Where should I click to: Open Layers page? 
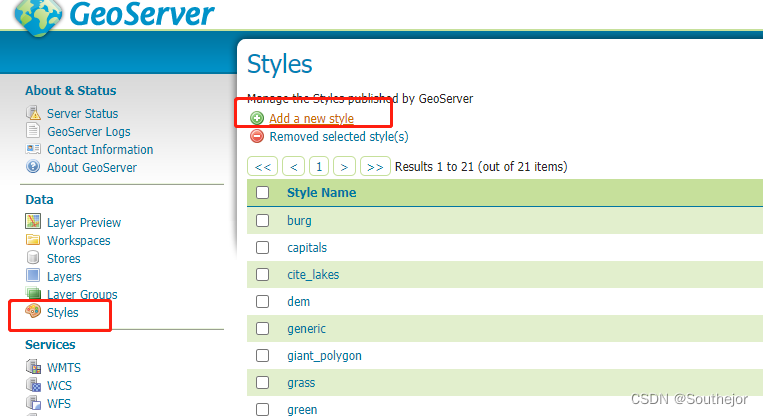click(64, 276)
